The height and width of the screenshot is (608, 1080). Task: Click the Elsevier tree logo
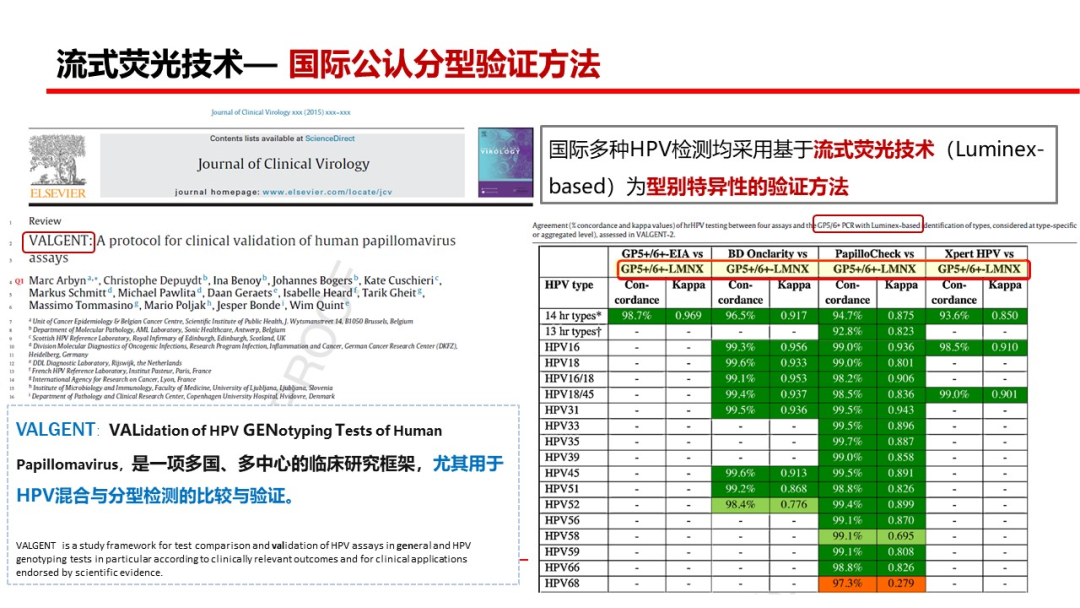click(58, 160)
